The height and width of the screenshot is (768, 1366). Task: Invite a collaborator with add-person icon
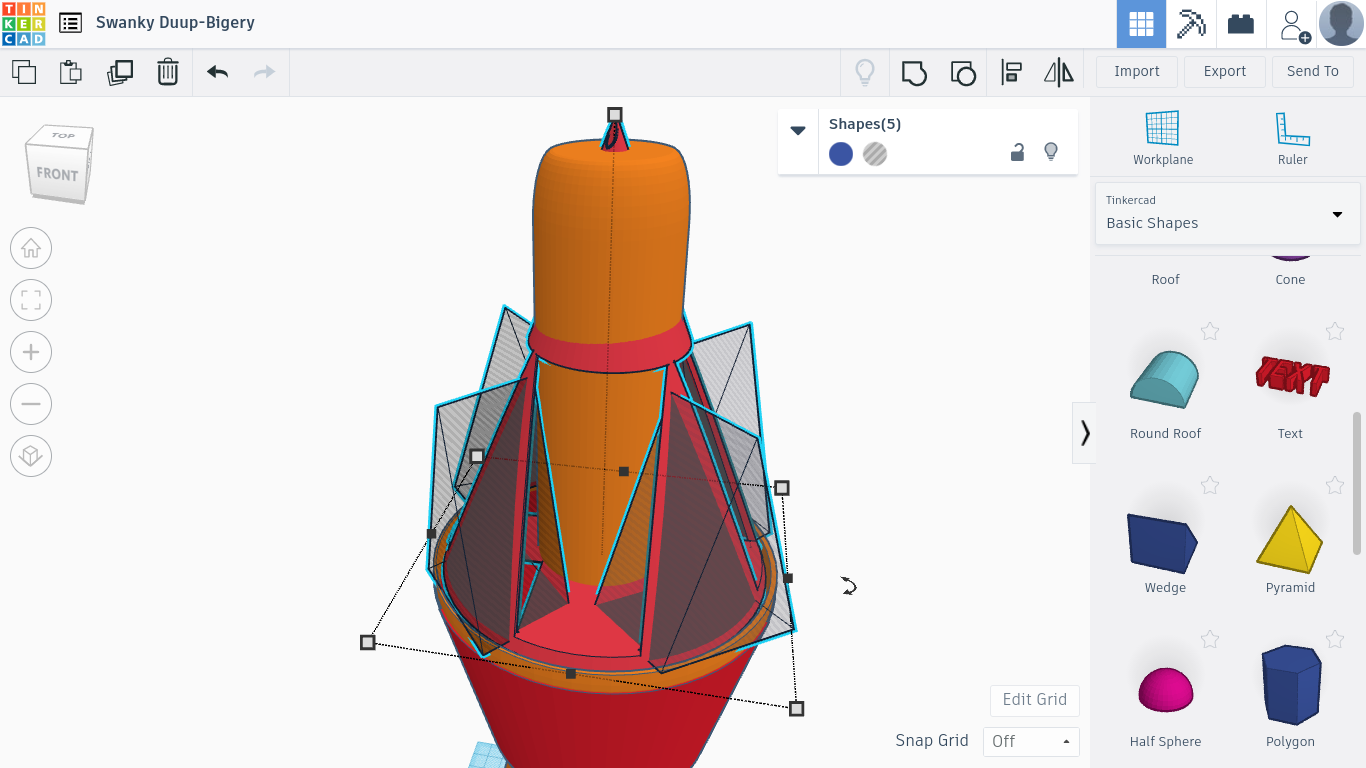(x=1294, y=24)
